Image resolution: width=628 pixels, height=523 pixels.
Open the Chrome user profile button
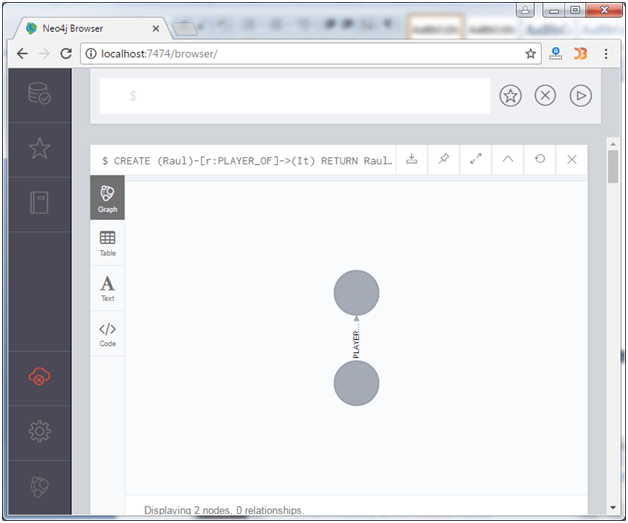(x=525, y=10)
